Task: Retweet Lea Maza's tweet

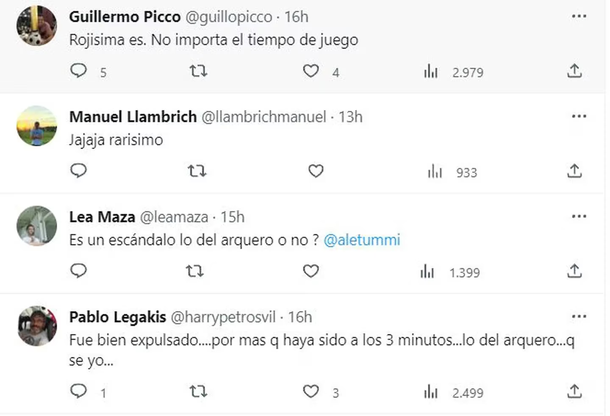Action: (x=197, y=271)
